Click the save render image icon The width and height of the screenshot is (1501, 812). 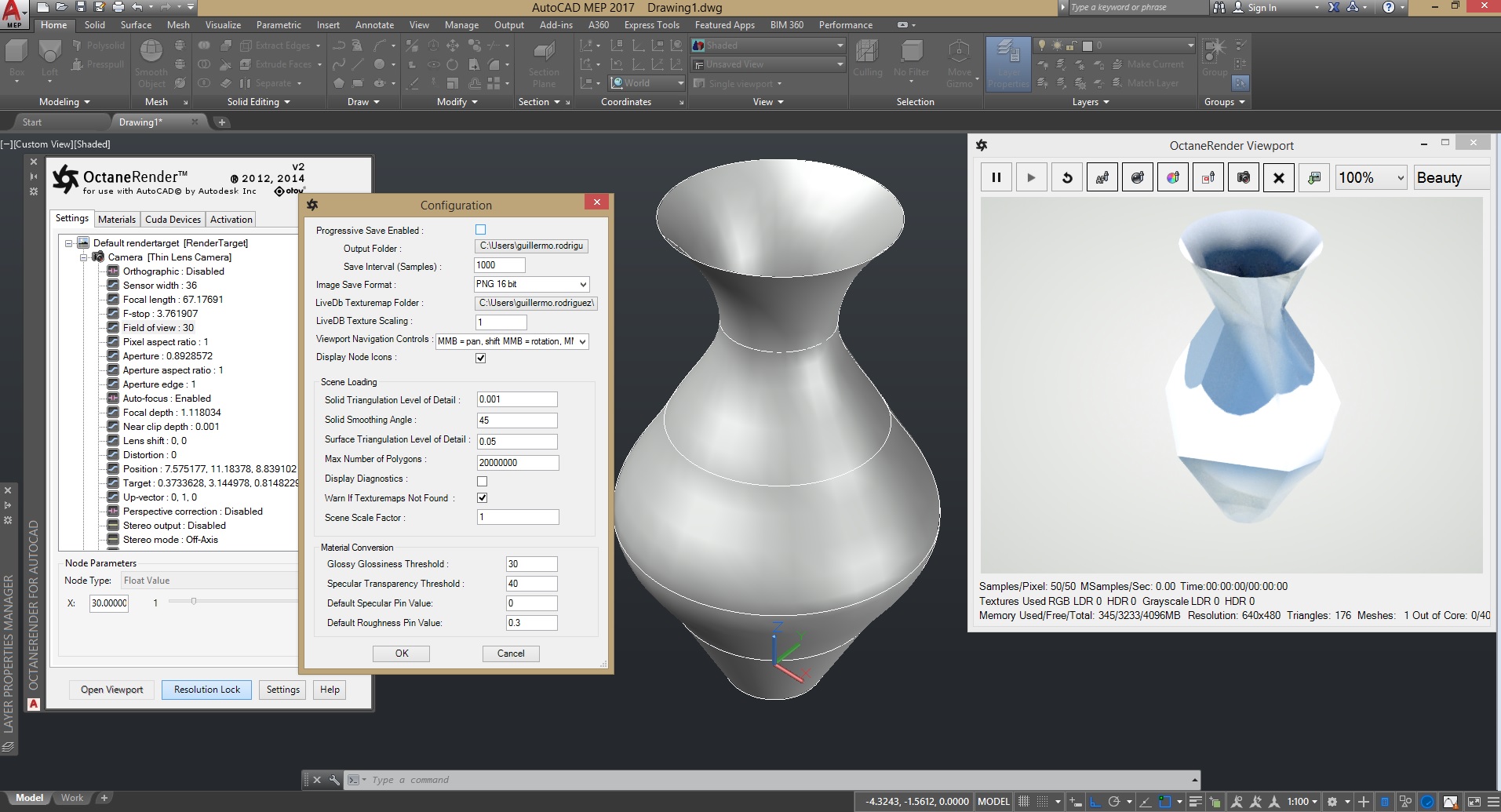[x=1314, y=177]
